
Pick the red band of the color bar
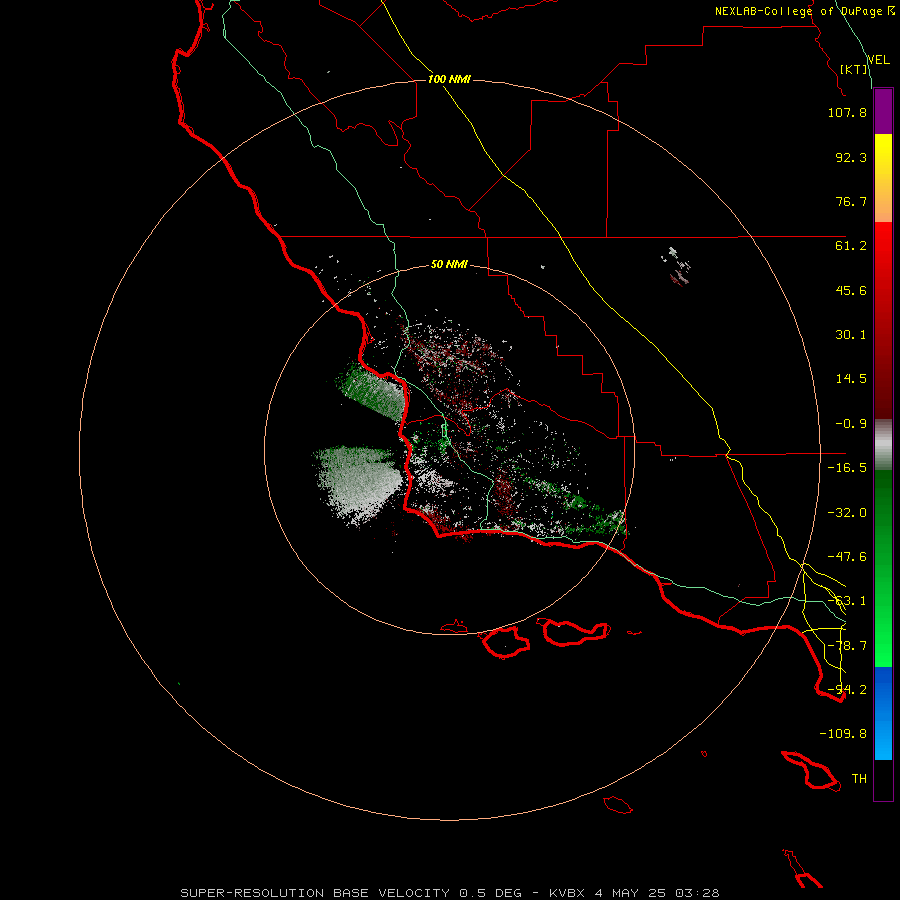pyautogui.click(x=883, y=320)
